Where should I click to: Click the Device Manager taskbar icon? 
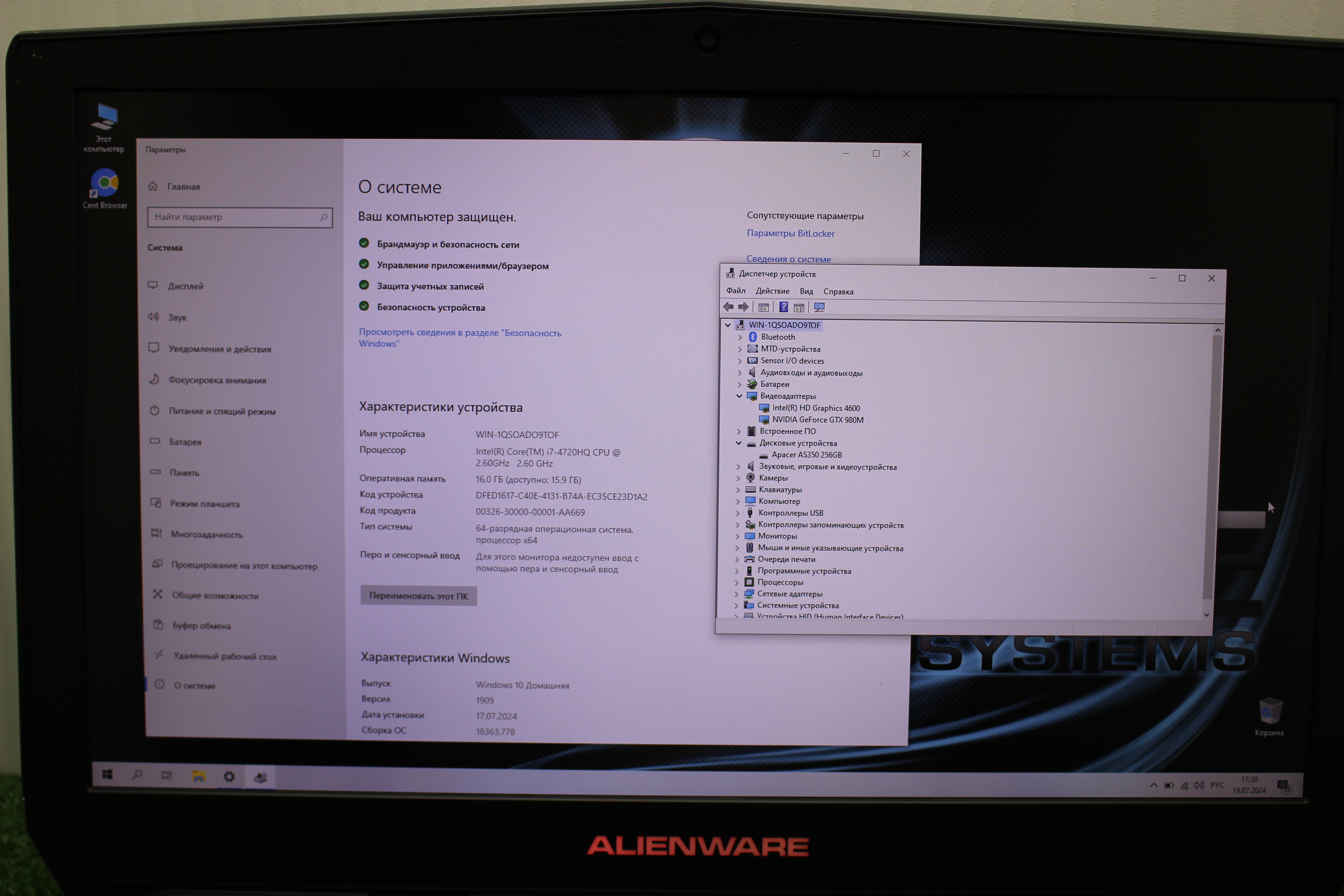click(260, 777)
